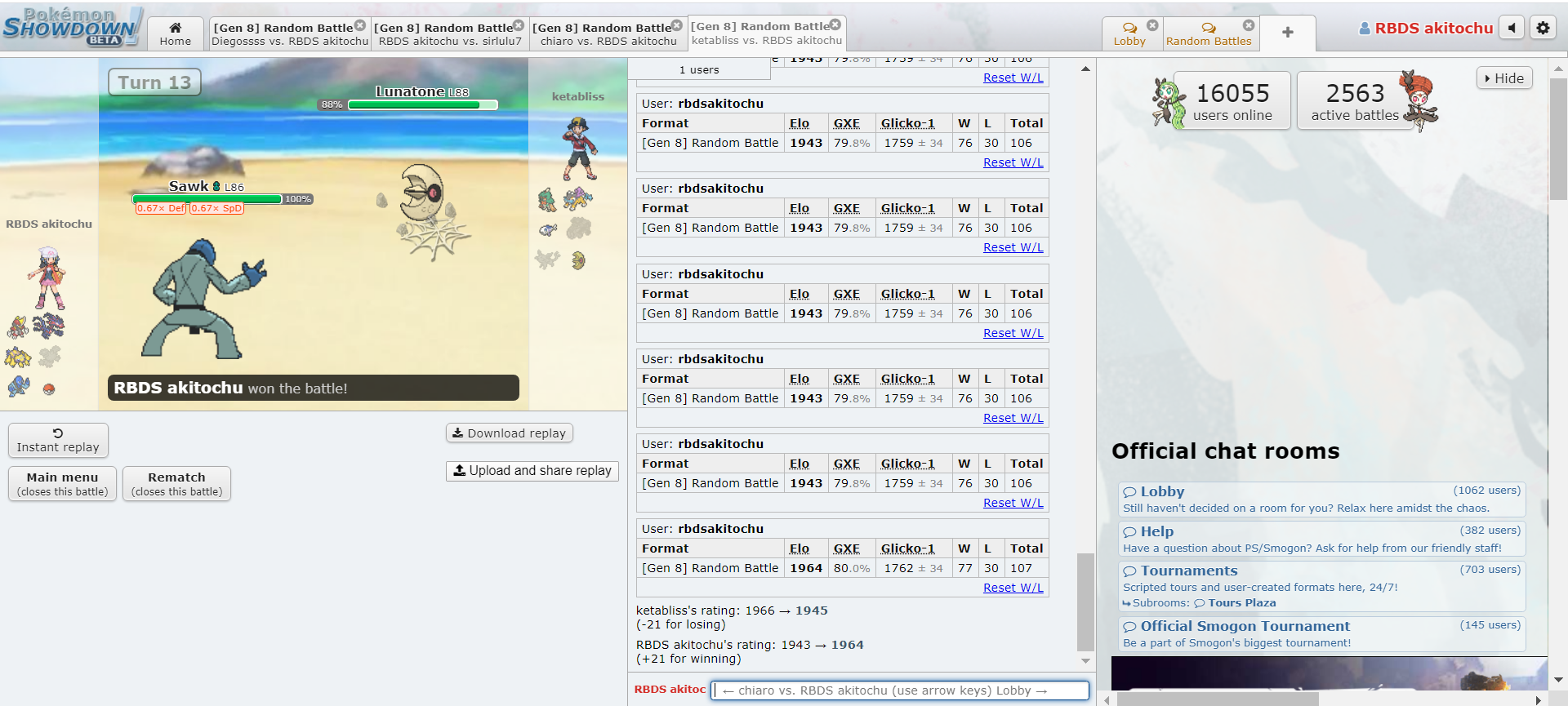Click the 1 users counter in chat

click(699, 70)
